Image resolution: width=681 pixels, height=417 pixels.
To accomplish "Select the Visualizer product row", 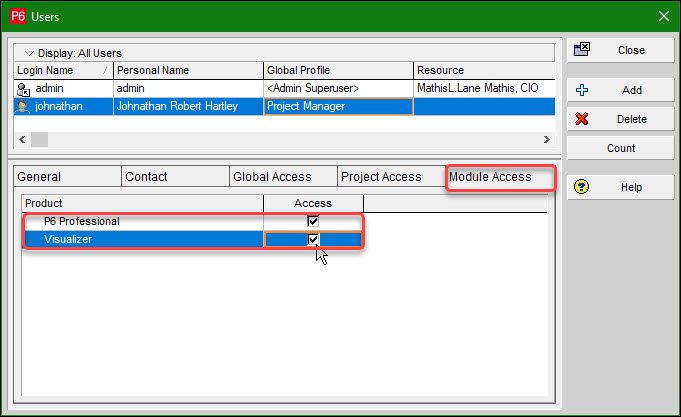I will coord(140,239).
